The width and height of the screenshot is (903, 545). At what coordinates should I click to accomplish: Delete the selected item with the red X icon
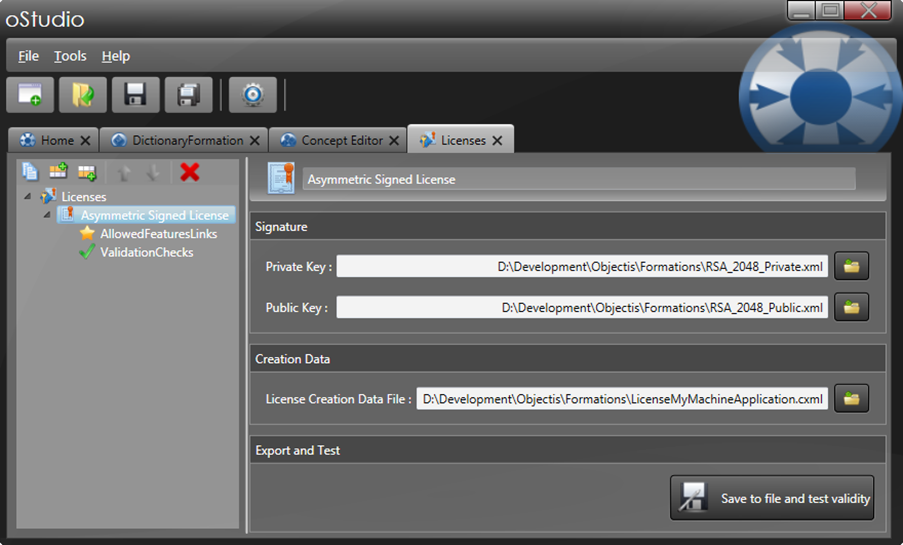pos(189,172)
